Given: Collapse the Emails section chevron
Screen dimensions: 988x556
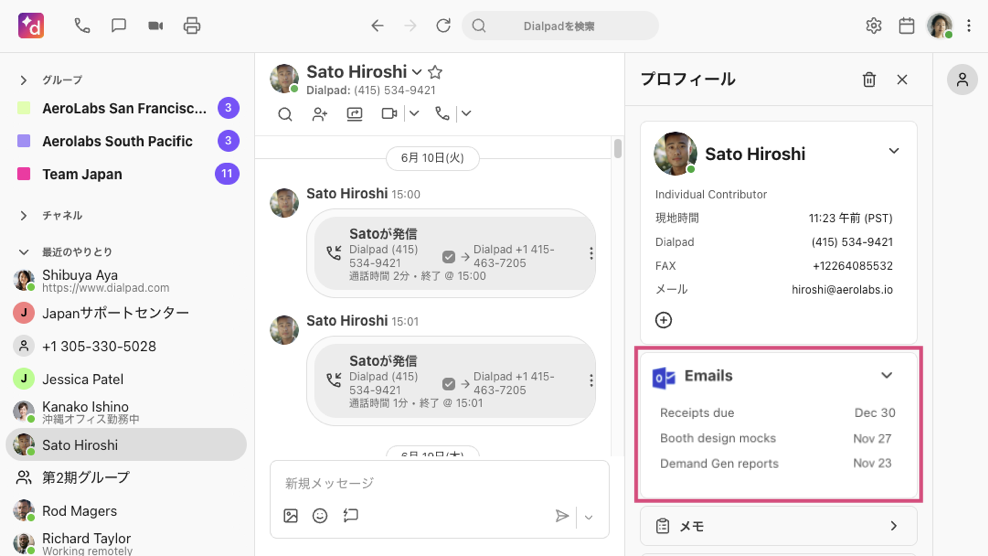Looking at the screenshot, I should (x=886, y=376).
